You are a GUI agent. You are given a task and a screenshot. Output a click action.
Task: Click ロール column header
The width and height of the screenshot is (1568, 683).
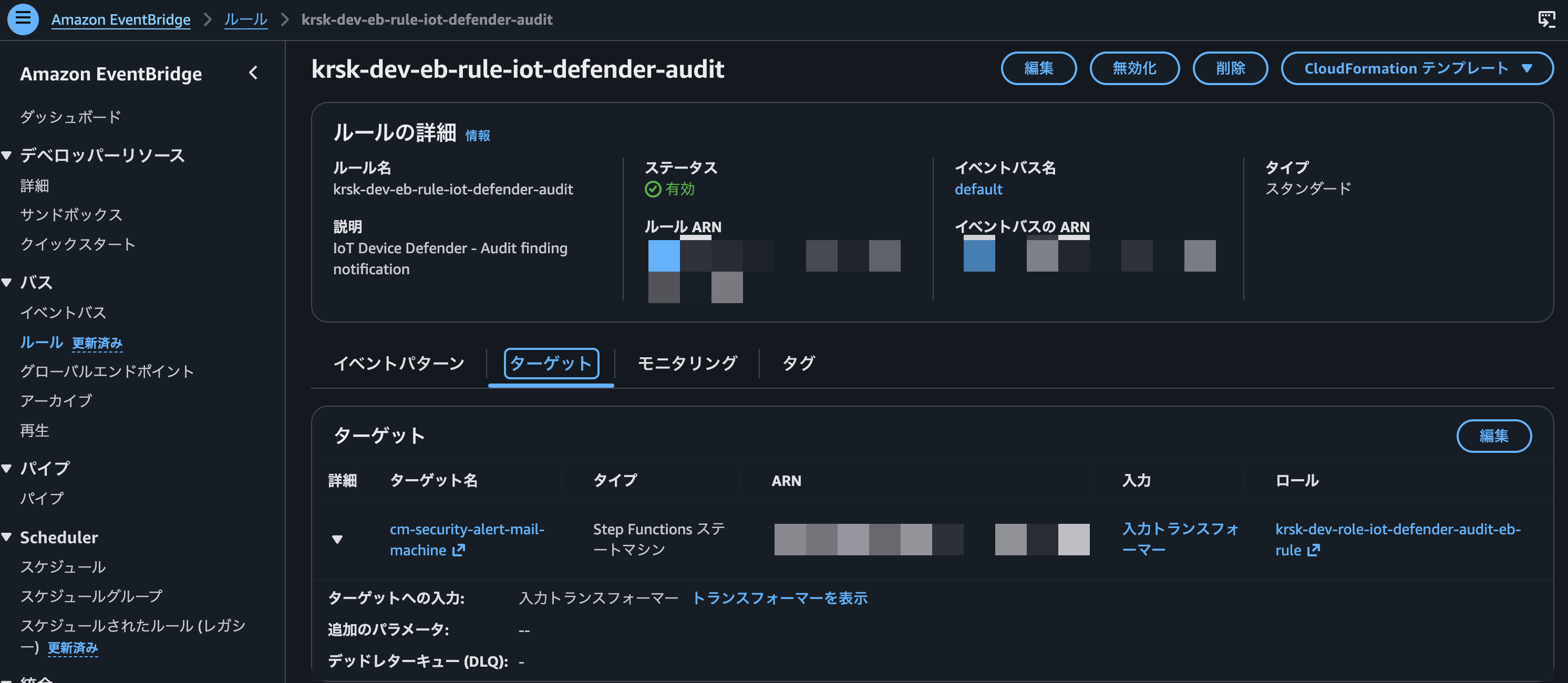(x=1297, y=480)
